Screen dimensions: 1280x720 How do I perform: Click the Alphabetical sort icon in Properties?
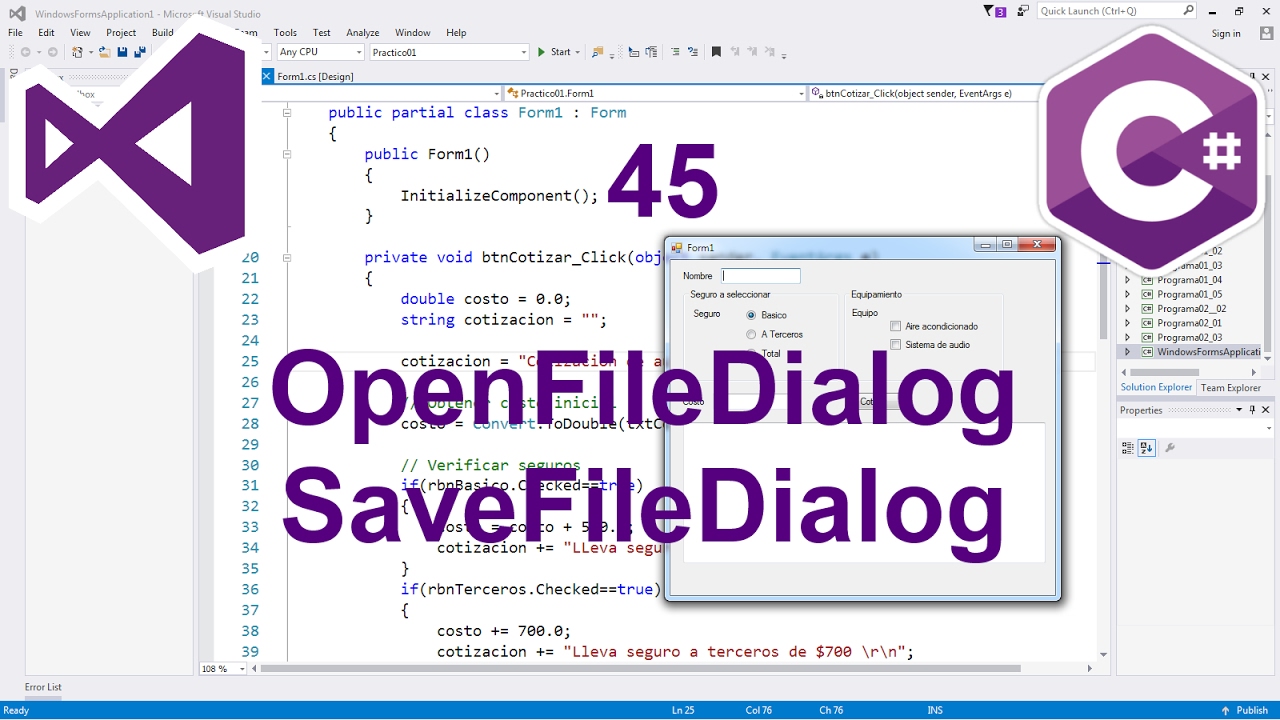click(1147, 448)
